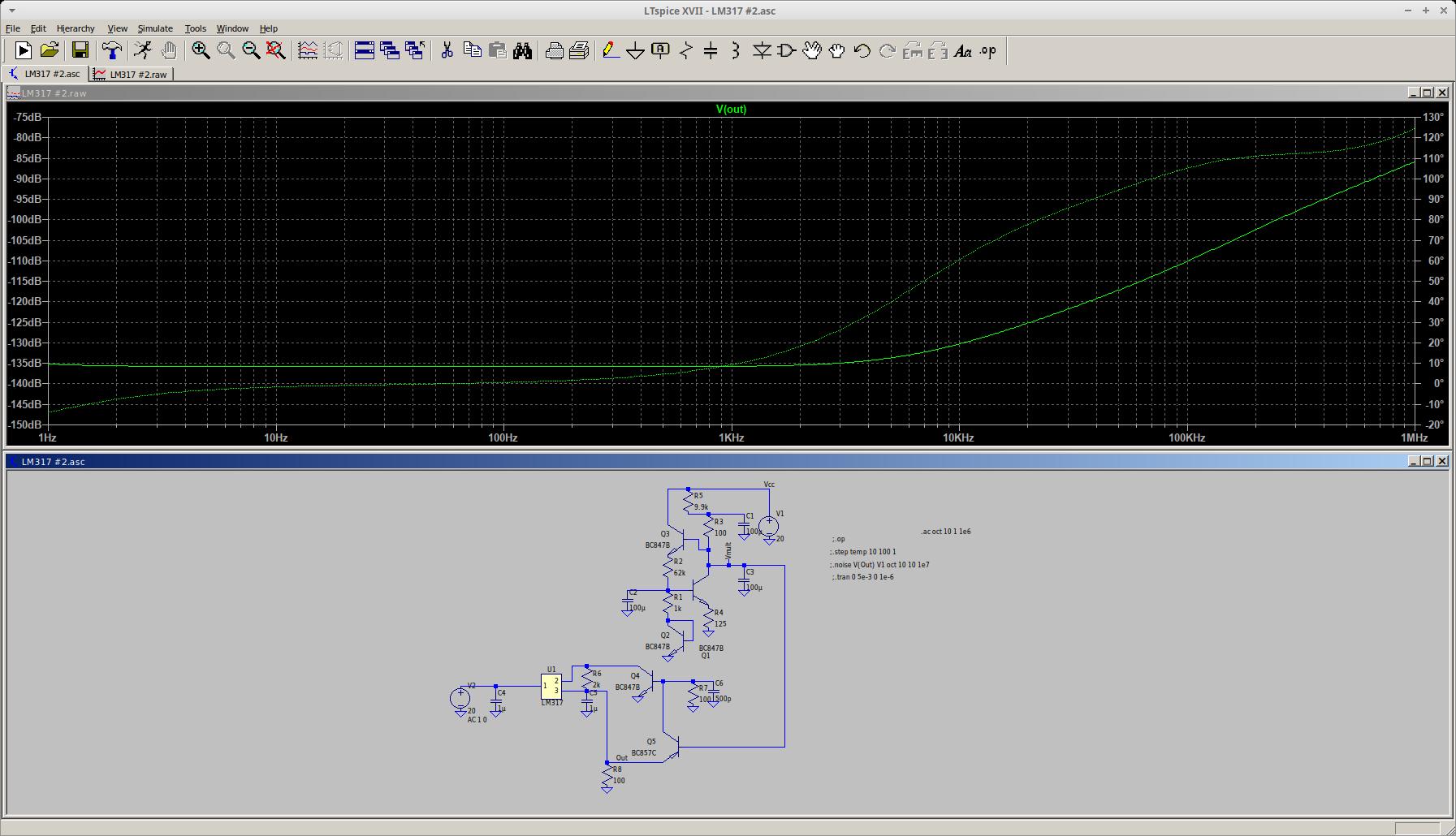Open the Help menu

click(268, 28)
